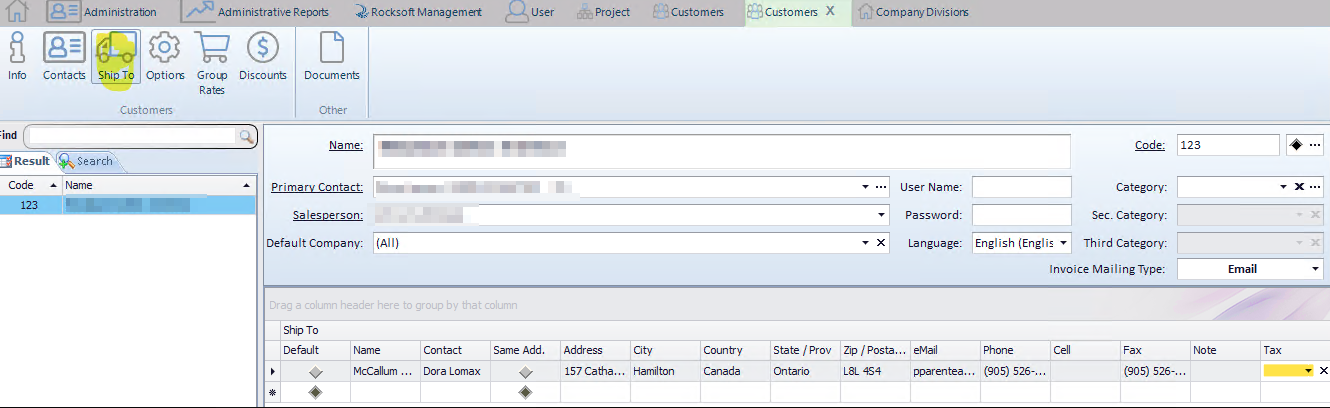Open the Language dropdown
This screenshot has height=408, width=1330.
pos(1063,243)
